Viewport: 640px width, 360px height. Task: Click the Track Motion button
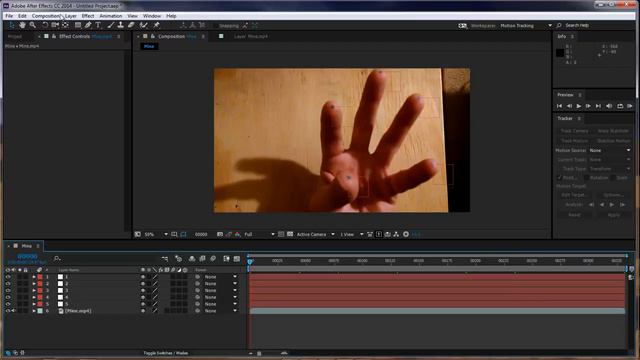point(574,141)
